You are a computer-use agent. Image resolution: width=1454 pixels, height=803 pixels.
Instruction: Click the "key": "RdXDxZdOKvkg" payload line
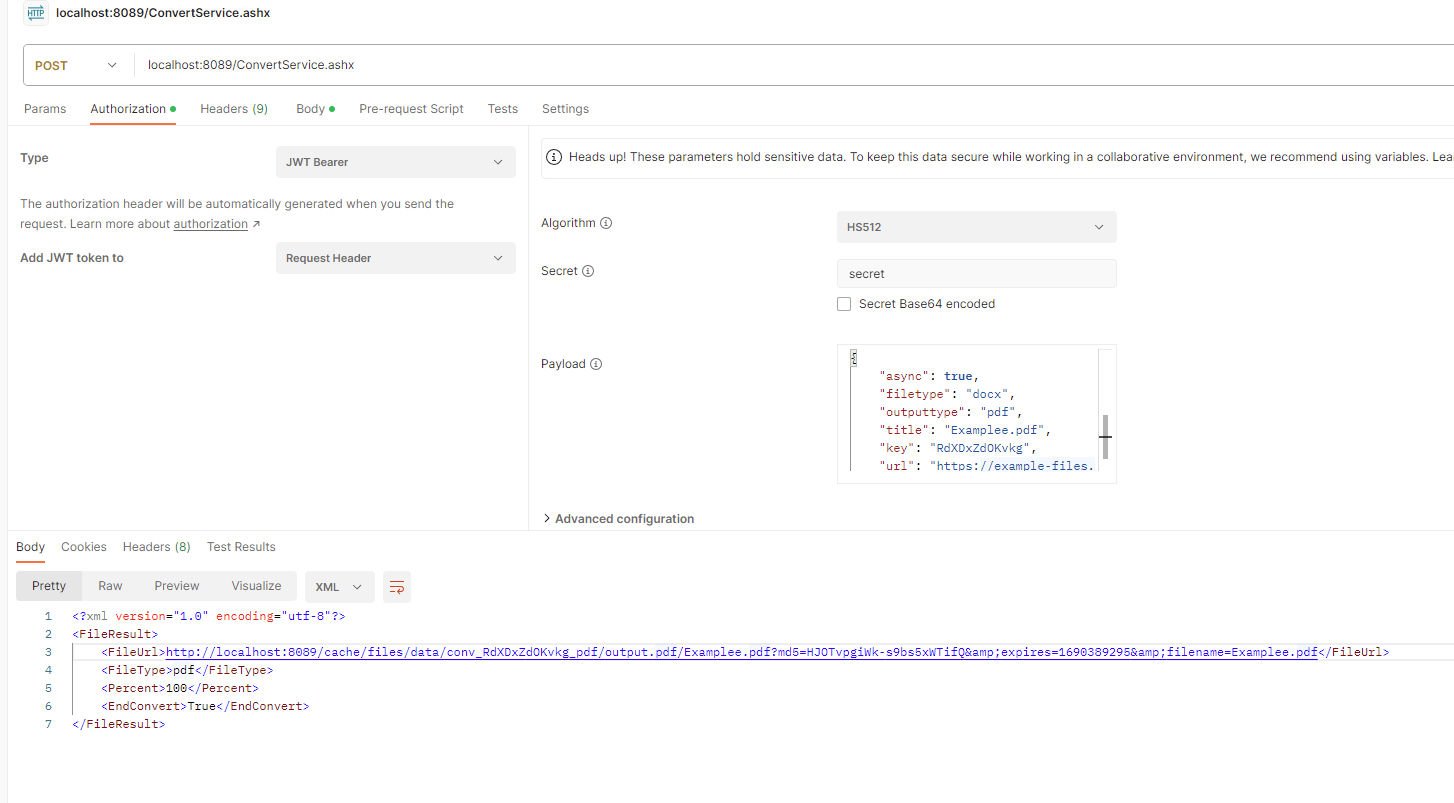pos(958,448)
